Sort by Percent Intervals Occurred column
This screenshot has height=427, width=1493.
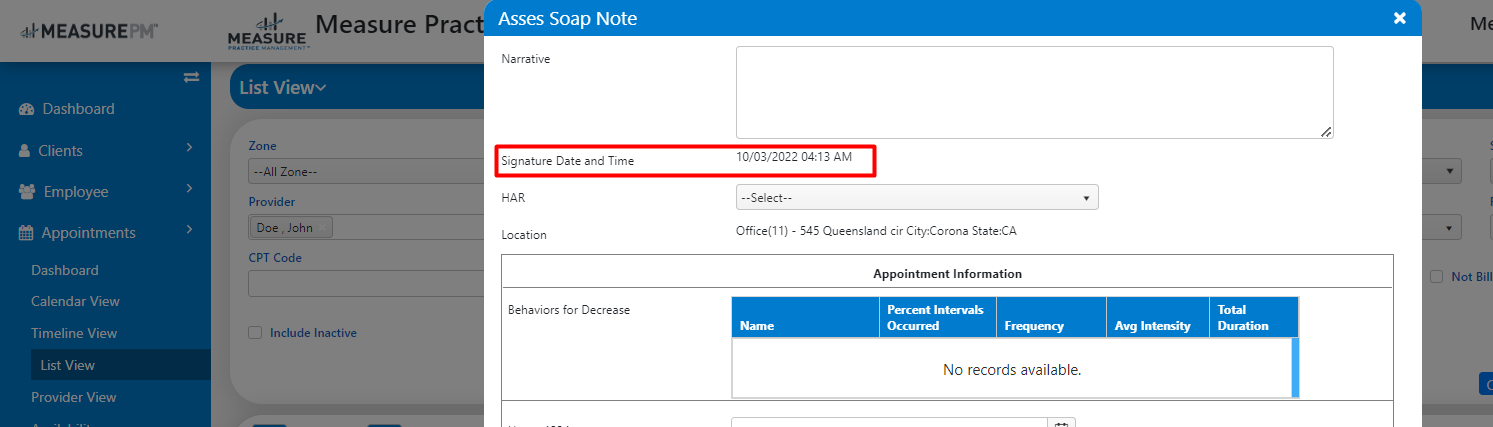(938, 317)
